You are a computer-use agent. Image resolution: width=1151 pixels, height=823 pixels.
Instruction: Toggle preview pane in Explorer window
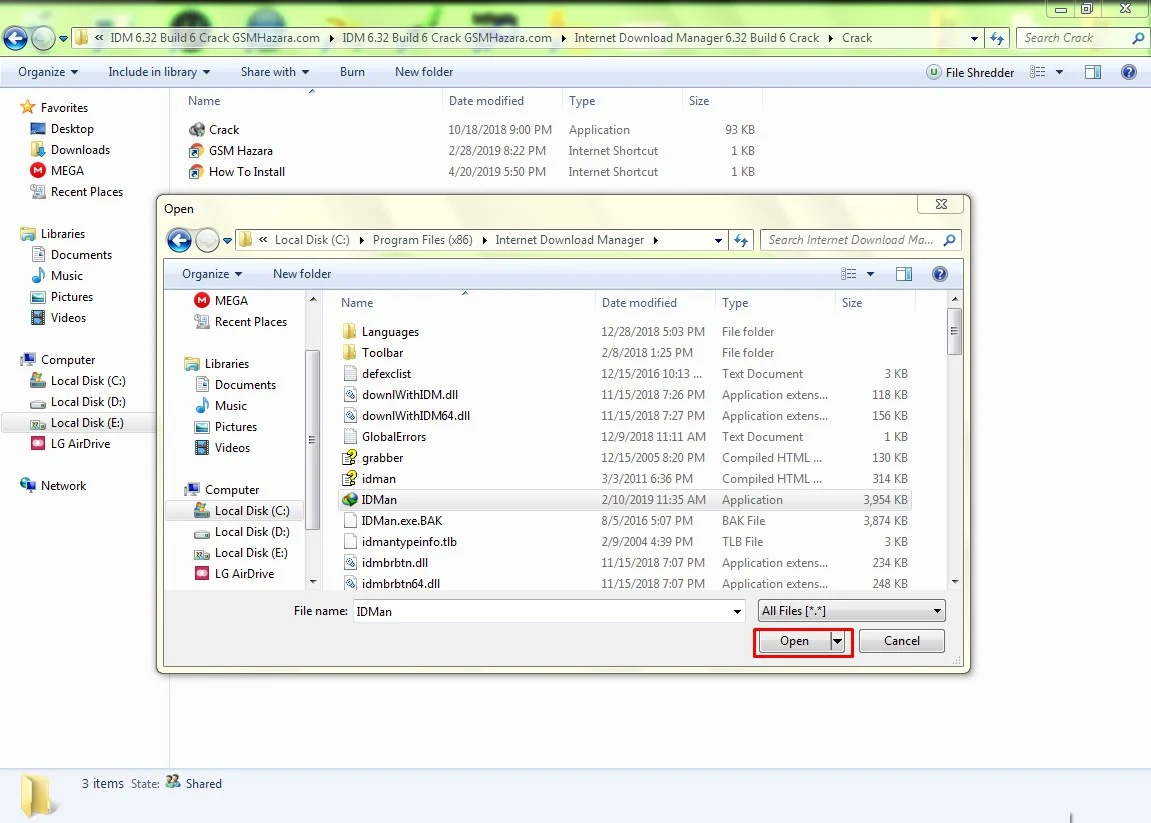(1093, 72)
